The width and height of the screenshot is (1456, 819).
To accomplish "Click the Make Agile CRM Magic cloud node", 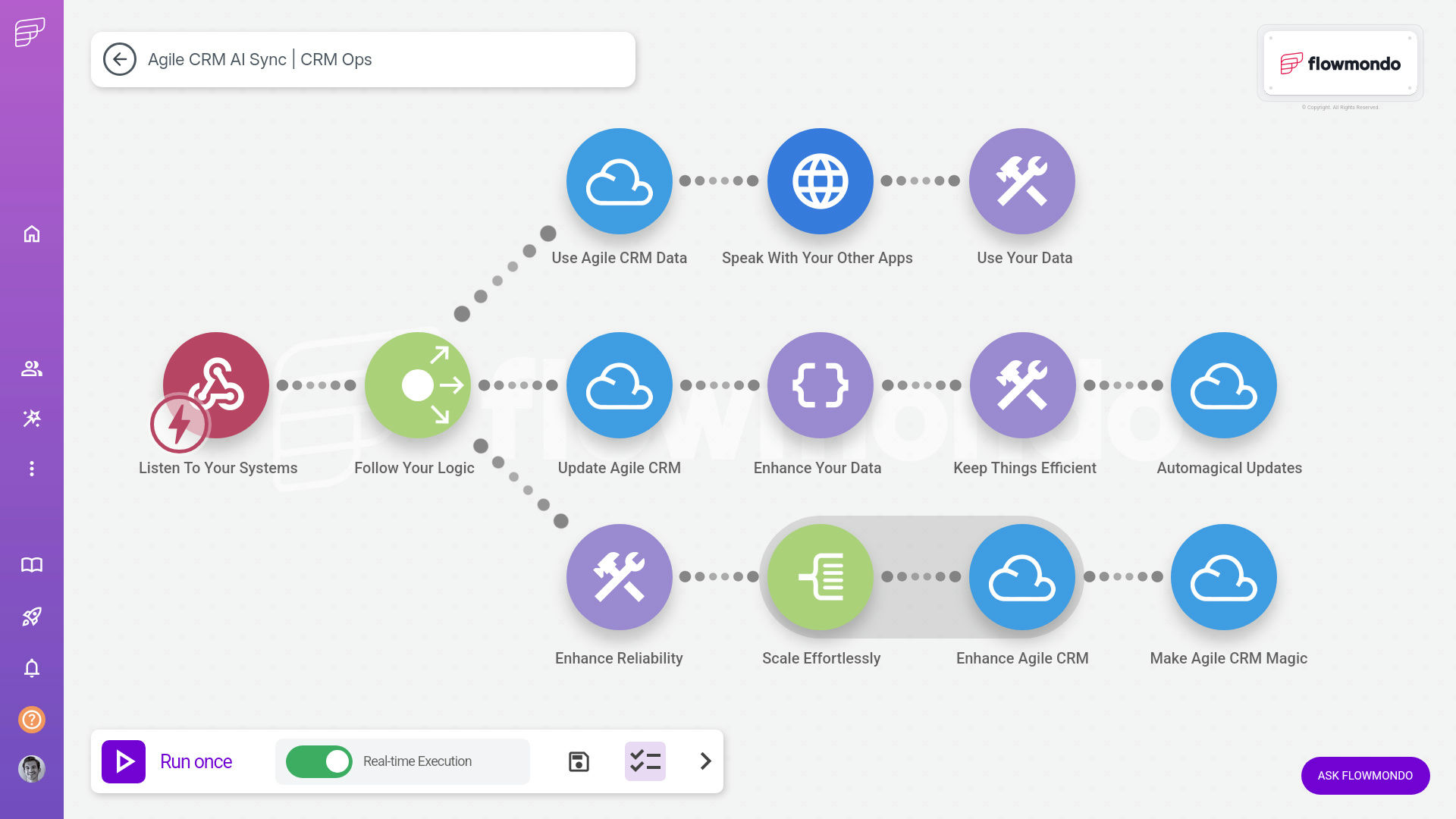I will [1223, 576].
